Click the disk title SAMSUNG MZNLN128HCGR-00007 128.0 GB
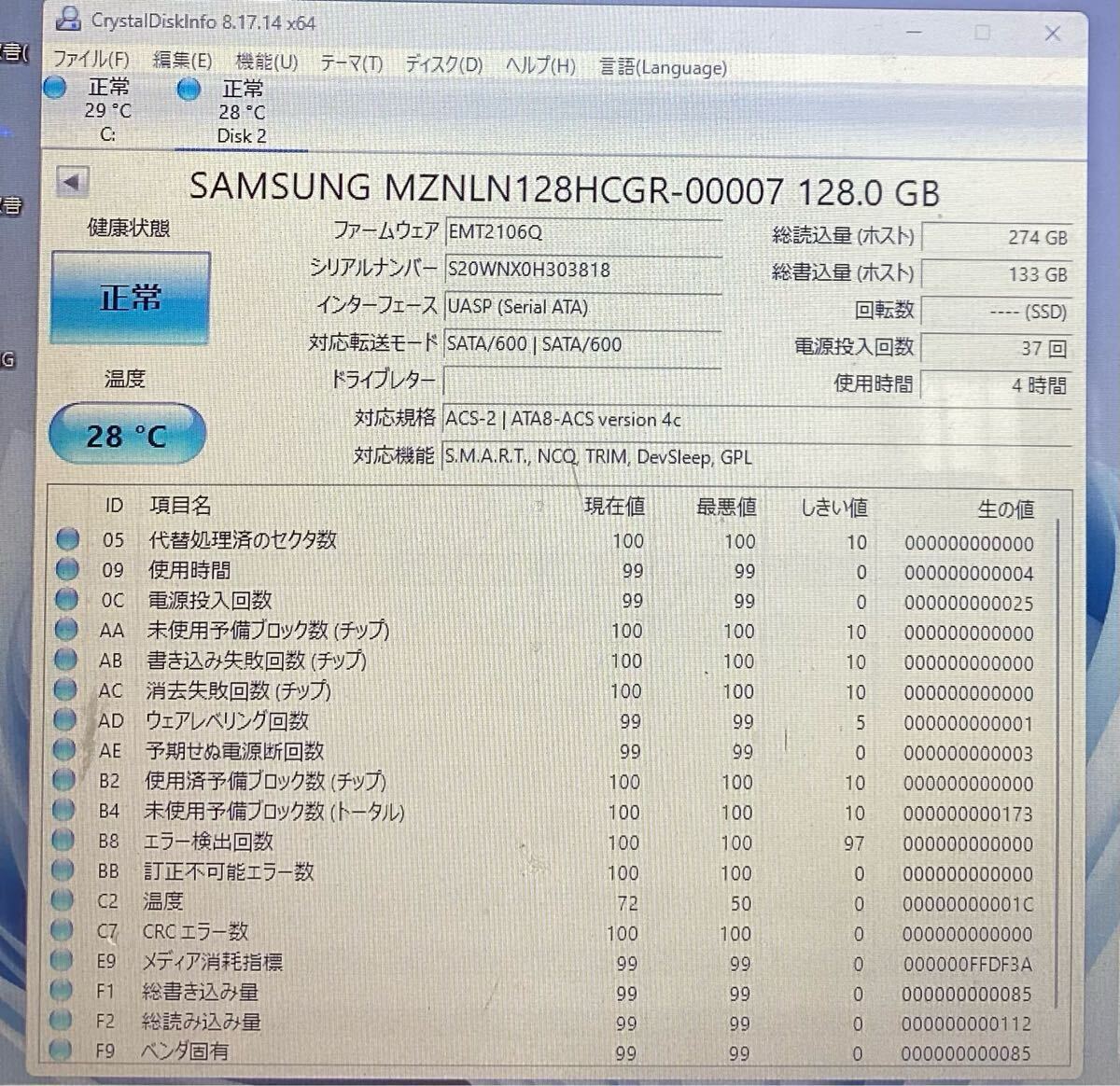Viewport: 1120px width, 1086px height. point(564,189)
